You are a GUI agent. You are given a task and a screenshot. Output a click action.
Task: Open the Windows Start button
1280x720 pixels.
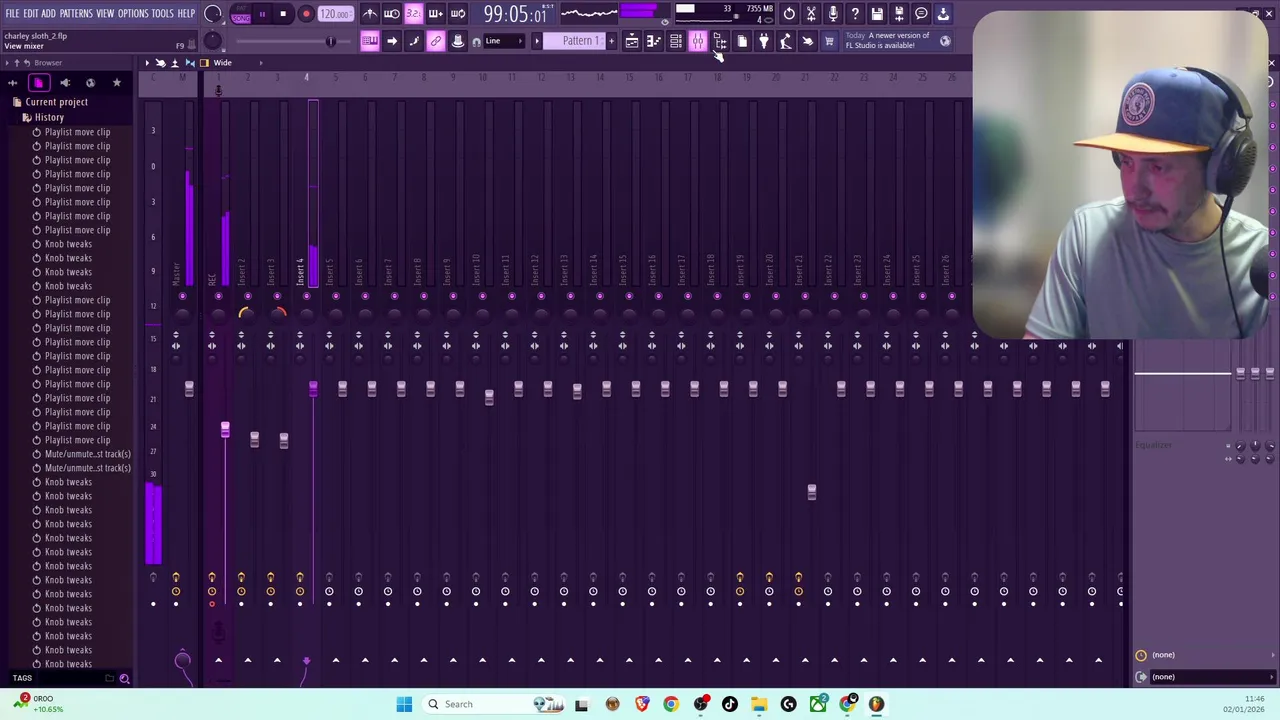[404, 704]
